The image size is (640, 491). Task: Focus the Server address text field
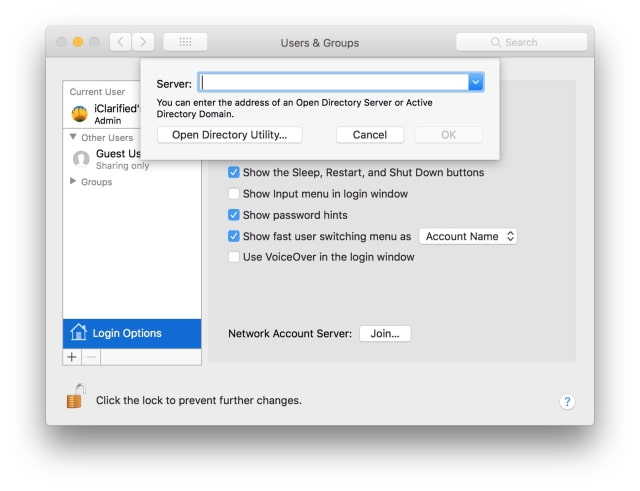(x=333, y=82)
